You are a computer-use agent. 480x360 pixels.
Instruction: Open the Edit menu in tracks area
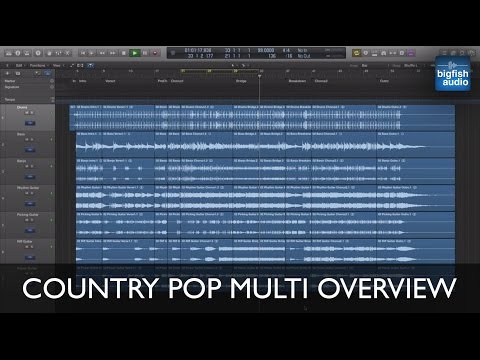[19, 66]
